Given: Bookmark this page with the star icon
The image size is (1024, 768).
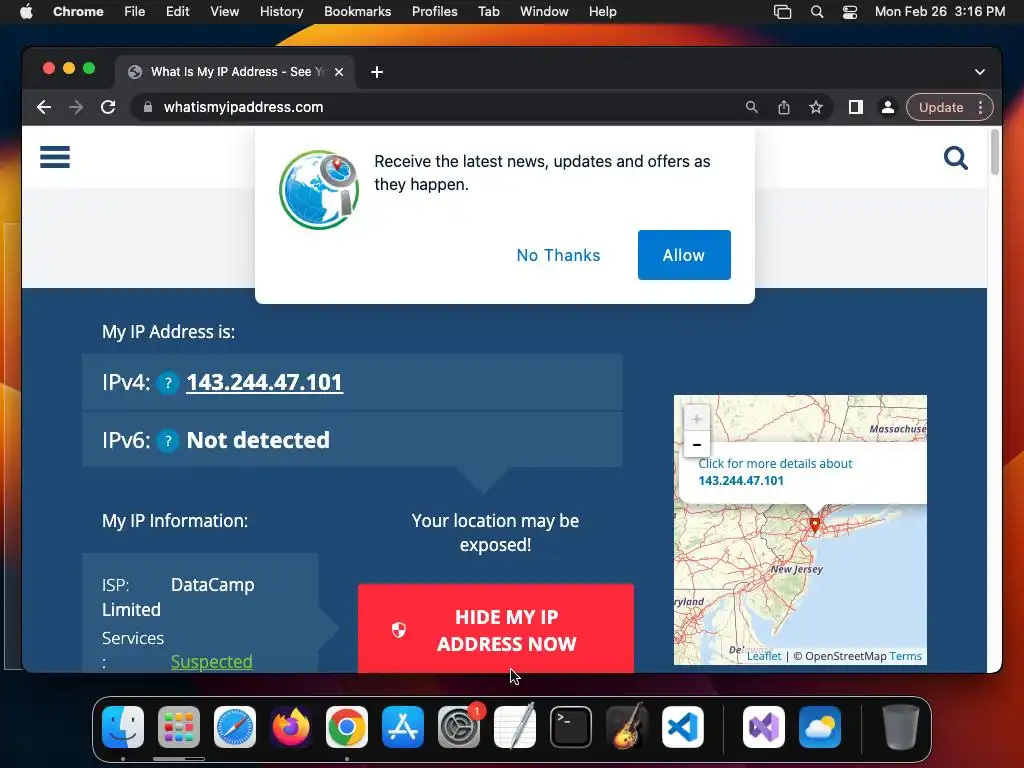Looking at the screenshot, I should coord(816,107).
